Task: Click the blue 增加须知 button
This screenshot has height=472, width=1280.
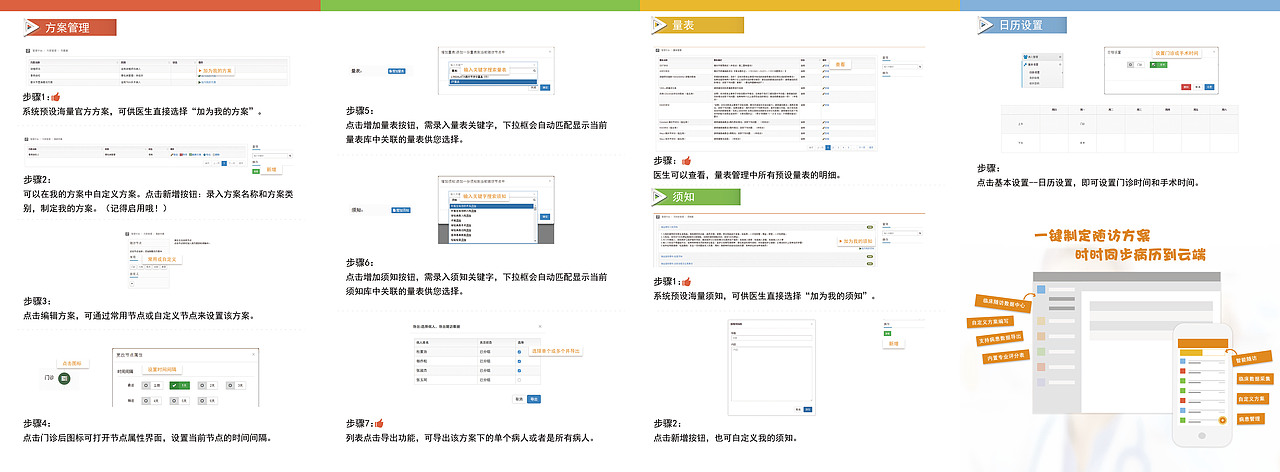Action: pos(401,210)
